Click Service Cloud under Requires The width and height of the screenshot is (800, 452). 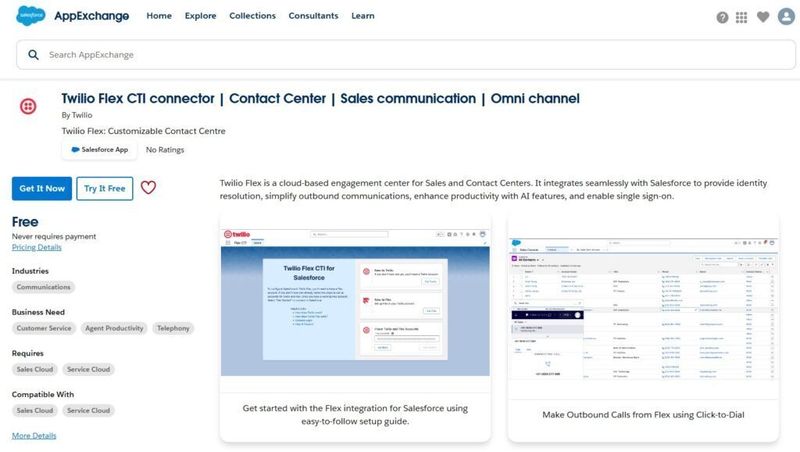(88, 369)
